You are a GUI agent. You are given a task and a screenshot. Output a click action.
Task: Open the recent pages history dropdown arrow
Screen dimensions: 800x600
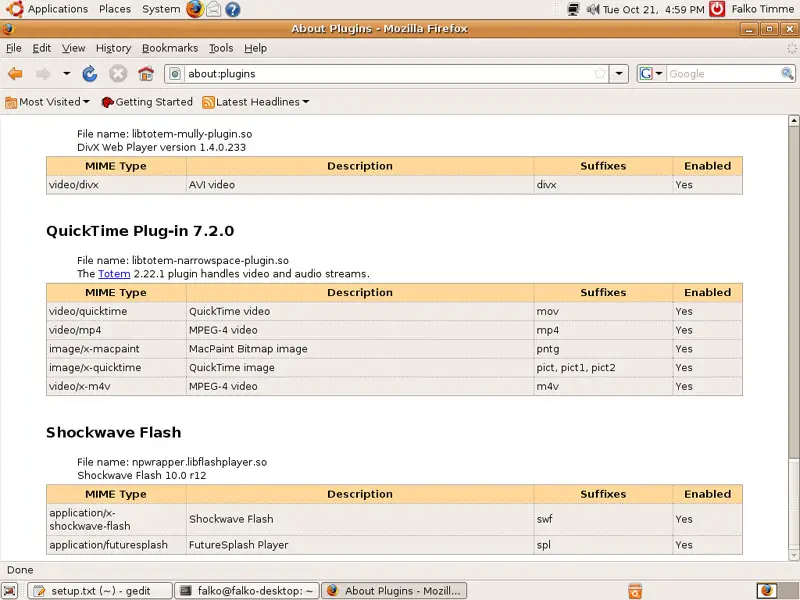(x=66, y=73)
